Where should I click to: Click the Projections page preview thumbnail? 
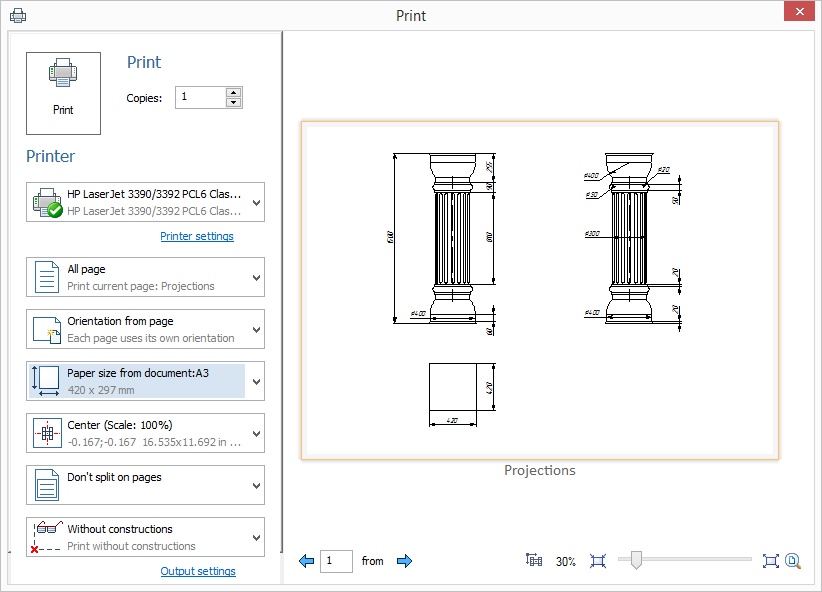[540, 290]
